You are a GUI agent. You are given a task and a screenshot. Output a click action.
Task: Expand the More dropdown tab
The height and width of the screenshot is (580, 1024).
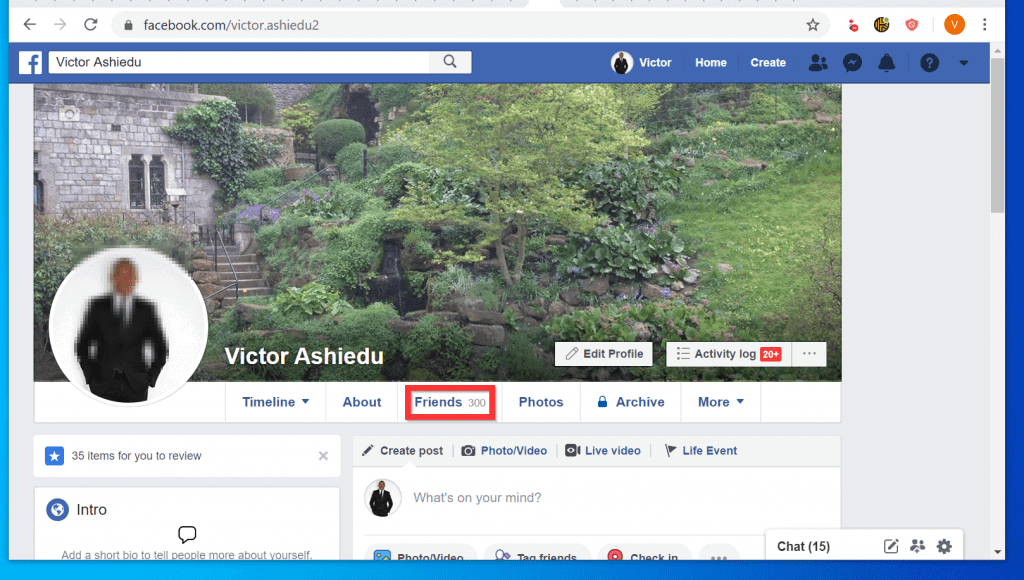click(721, 402)
